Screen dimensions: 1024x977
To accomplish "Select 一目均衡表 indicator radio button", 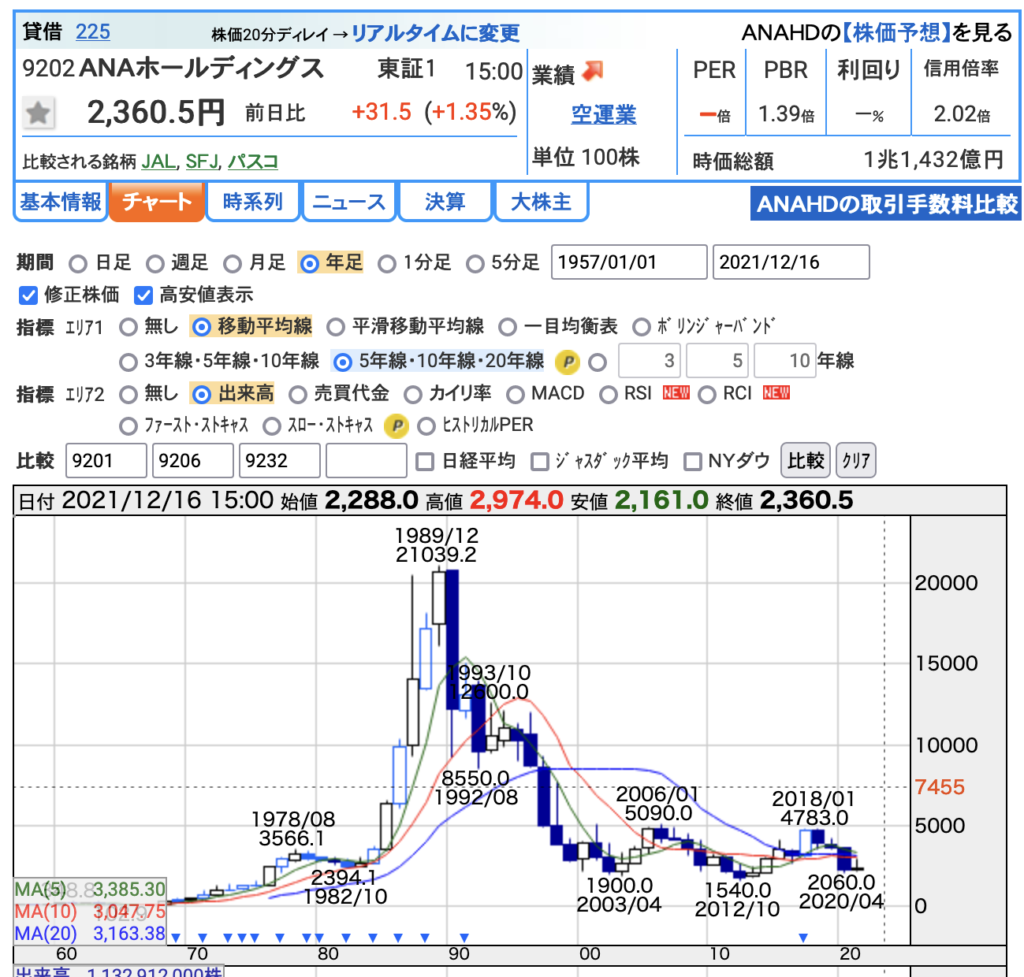I will point(507,327).
